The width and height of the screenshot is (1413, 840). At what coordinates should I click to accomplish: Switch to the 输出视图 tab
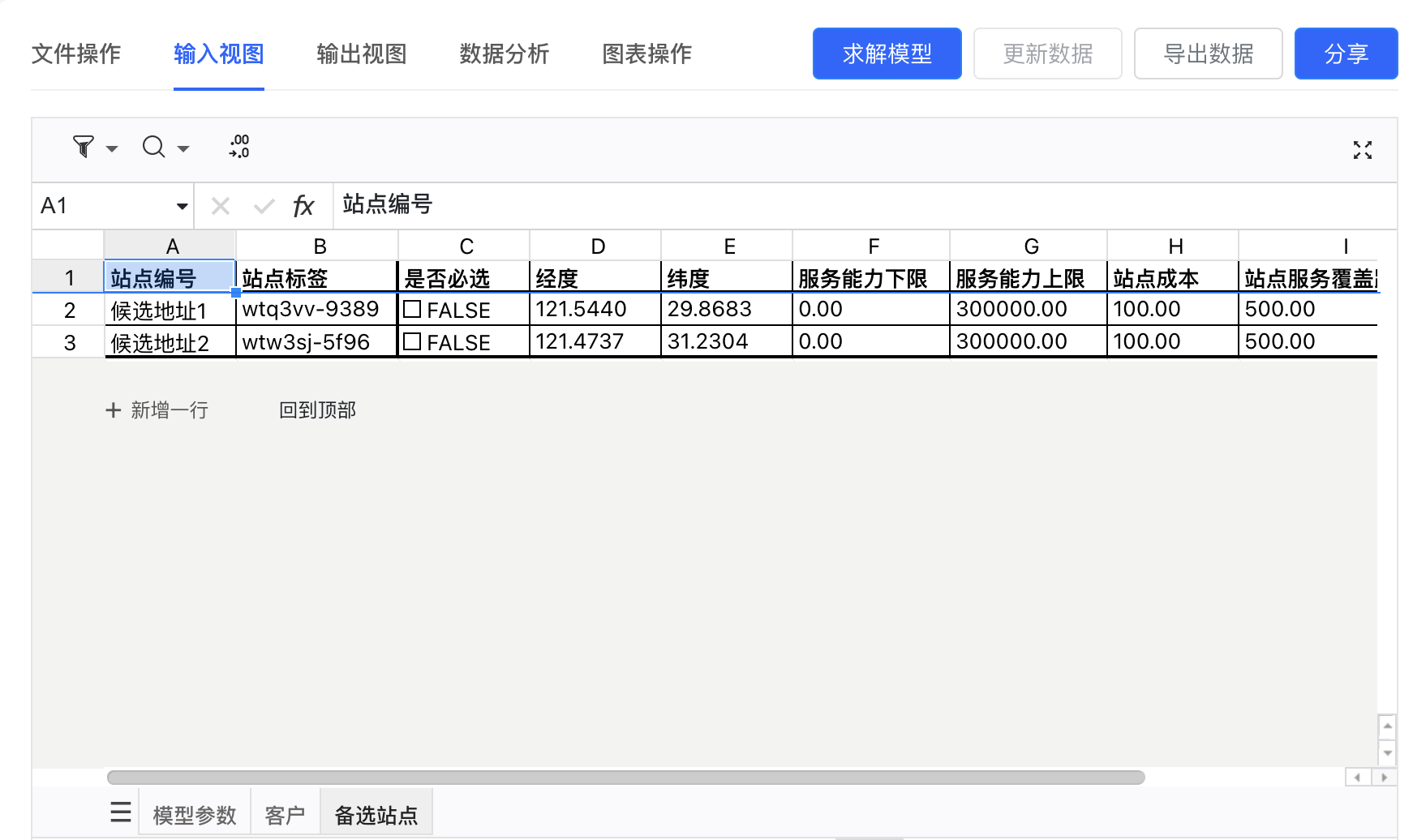pos(362,54)
